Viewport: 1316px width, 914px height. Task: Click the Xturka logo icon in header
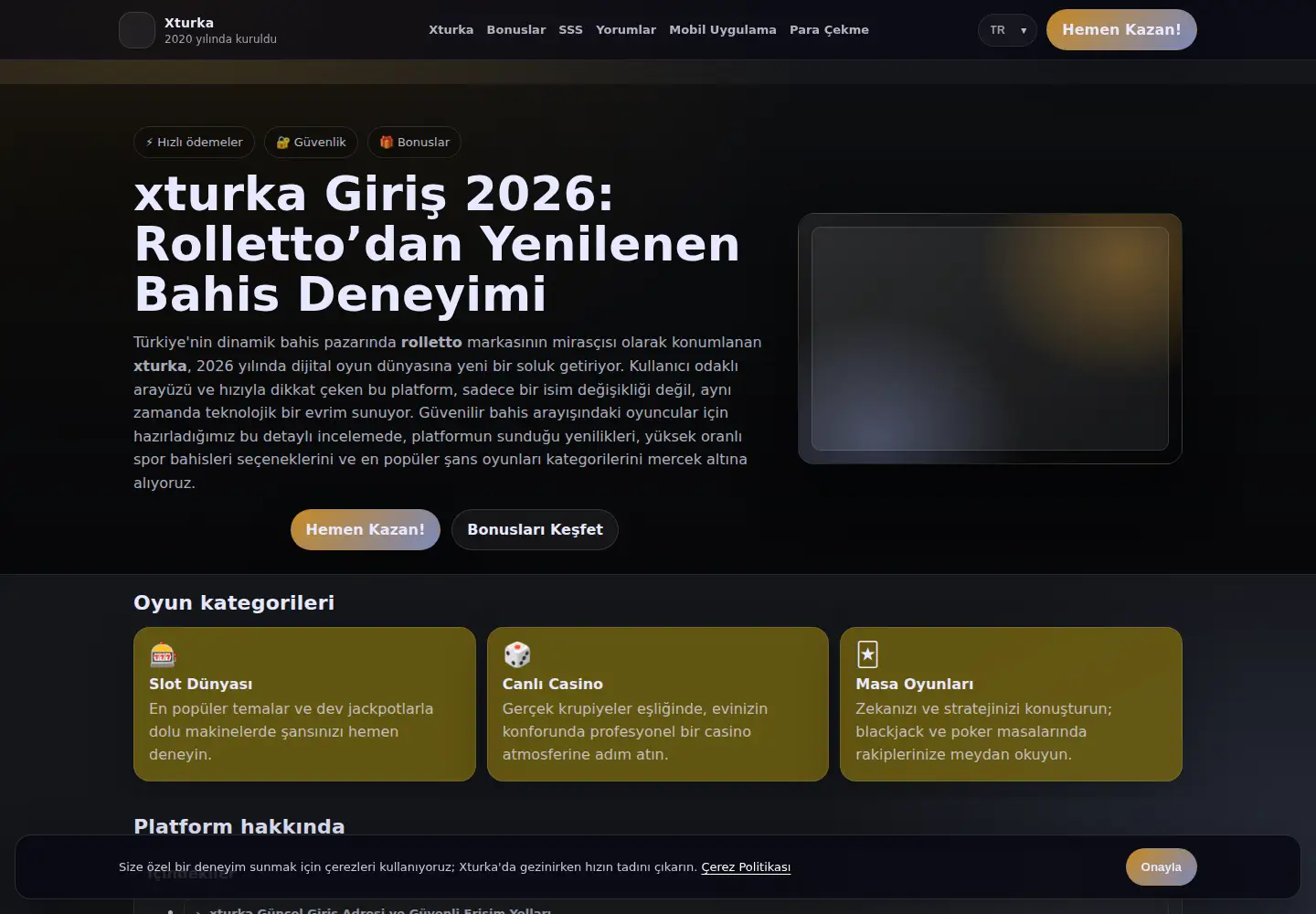pyautogui.click(x=137, y=30)
